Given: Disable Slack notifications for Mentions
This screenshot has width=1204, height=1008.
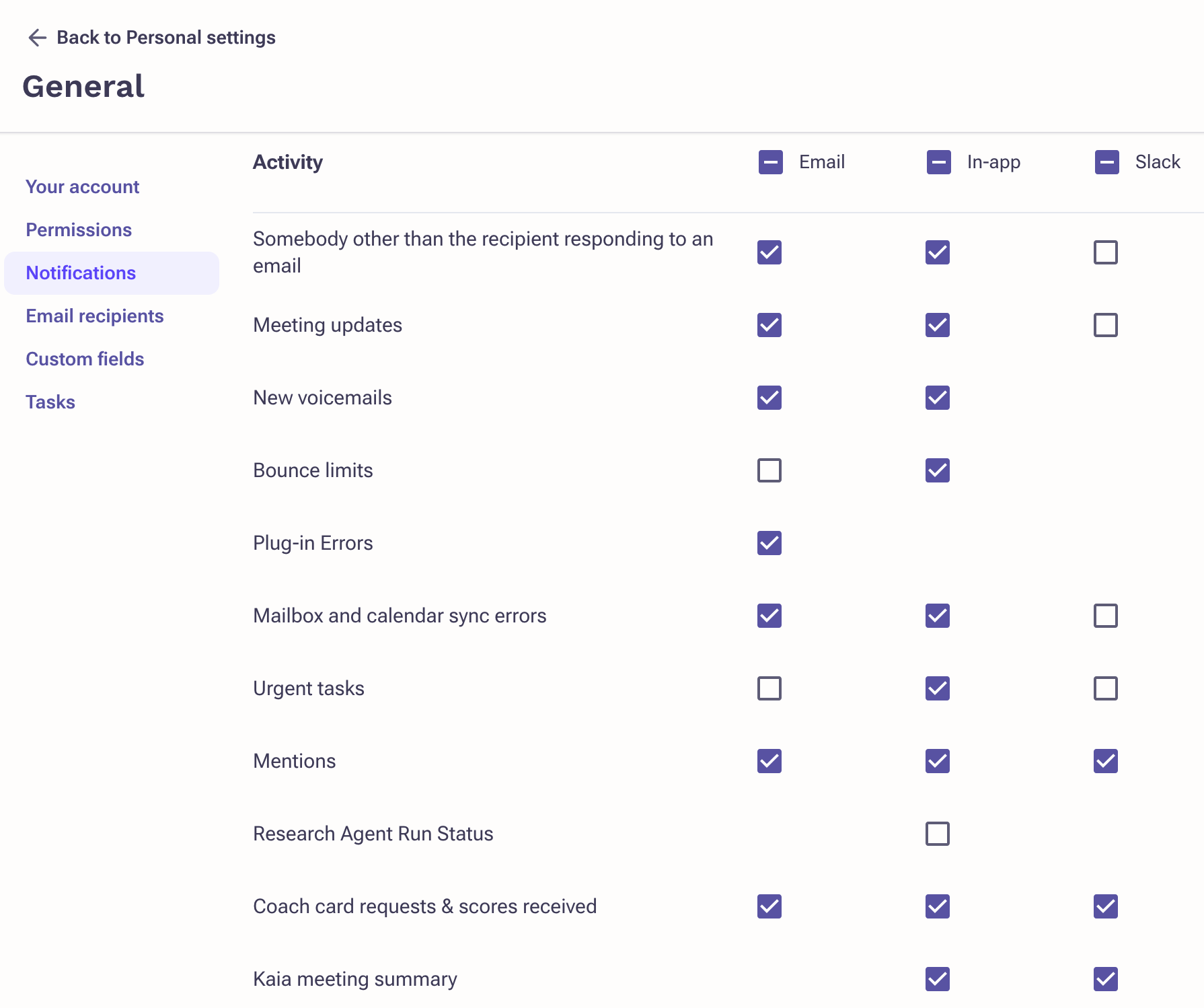Looking at the screenshot, I should [1105, 761].
